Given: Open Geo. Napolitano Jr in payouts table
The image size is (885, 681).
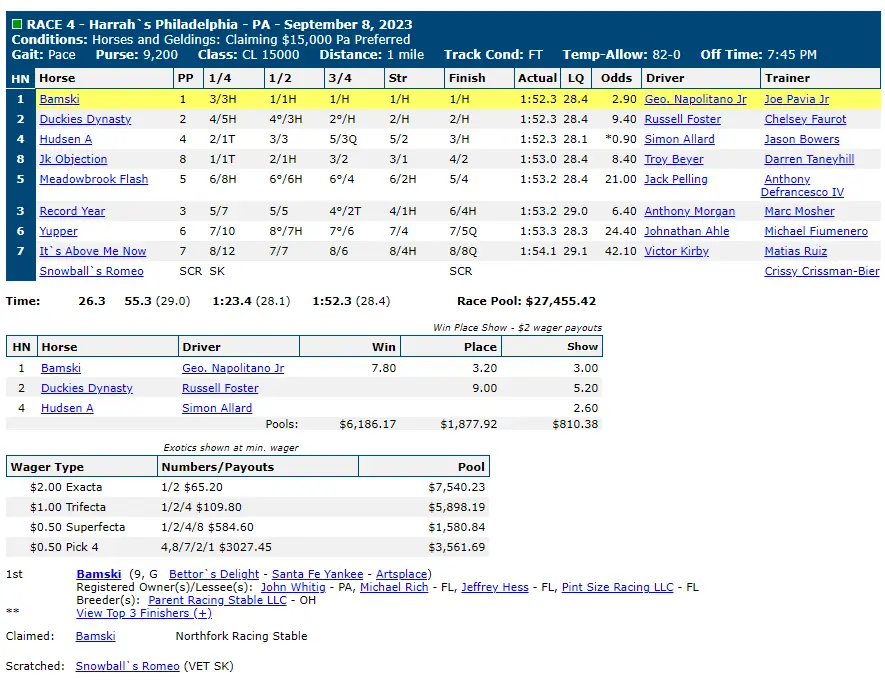Looking at the screenshot, I should [x=233, y=368].
